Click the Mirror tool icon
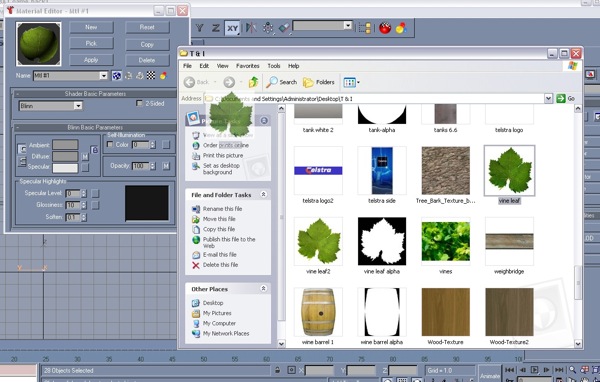This screenshot has width=600, height=382. (251, 28)
